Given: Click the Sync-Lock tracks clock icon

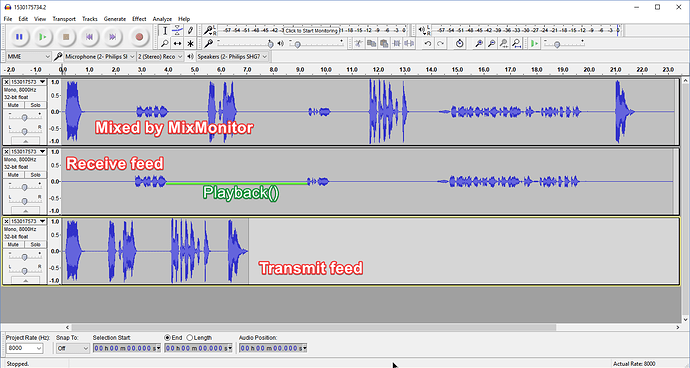Looking at the screenshot, I should [x=459, y=43].
